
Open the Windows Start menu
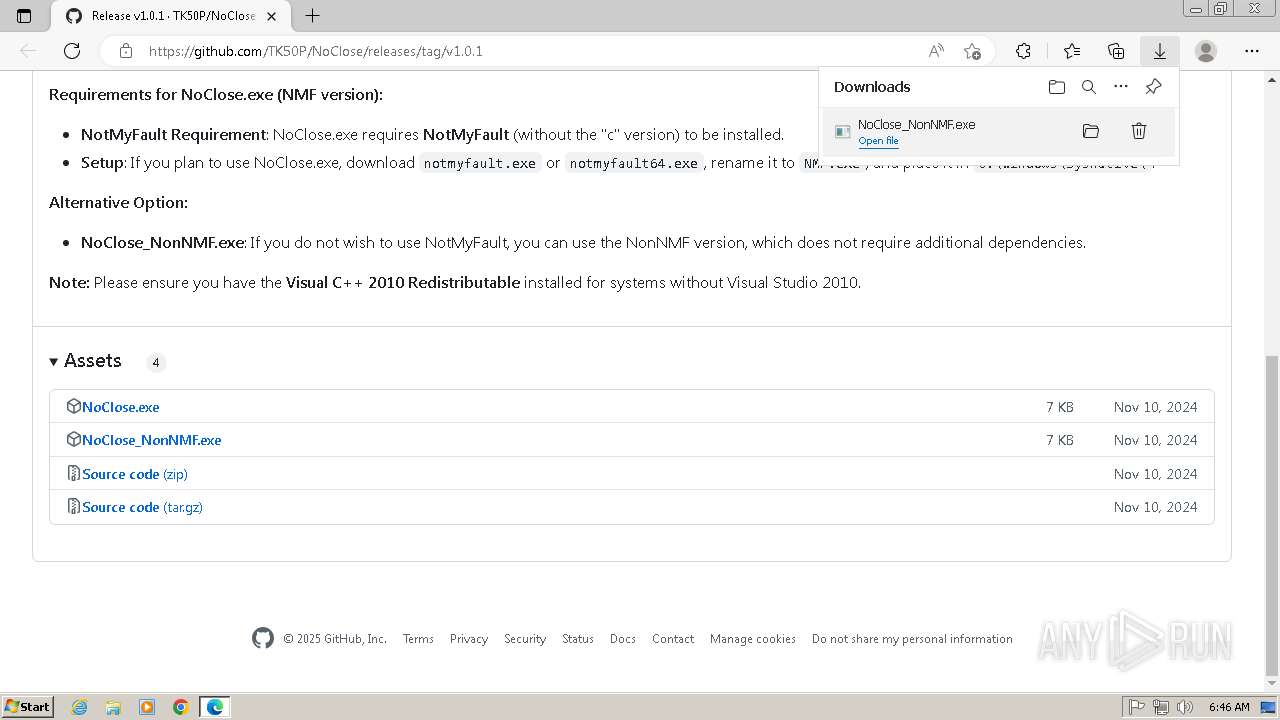pyautogui.click(x=27, y=706)
